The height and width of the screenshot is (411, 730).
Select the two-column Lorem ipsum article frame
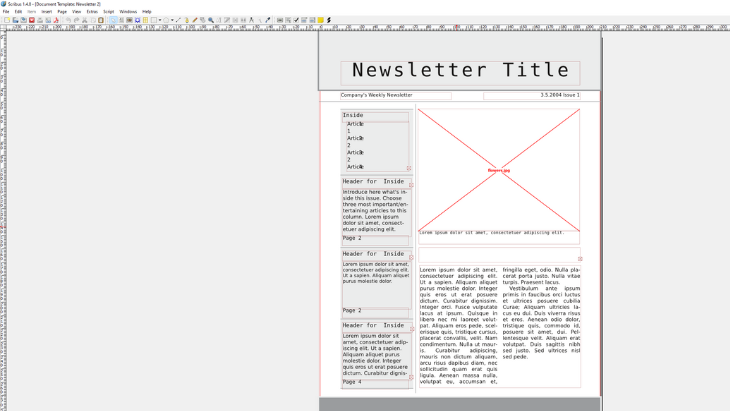(x=500, y=326)
